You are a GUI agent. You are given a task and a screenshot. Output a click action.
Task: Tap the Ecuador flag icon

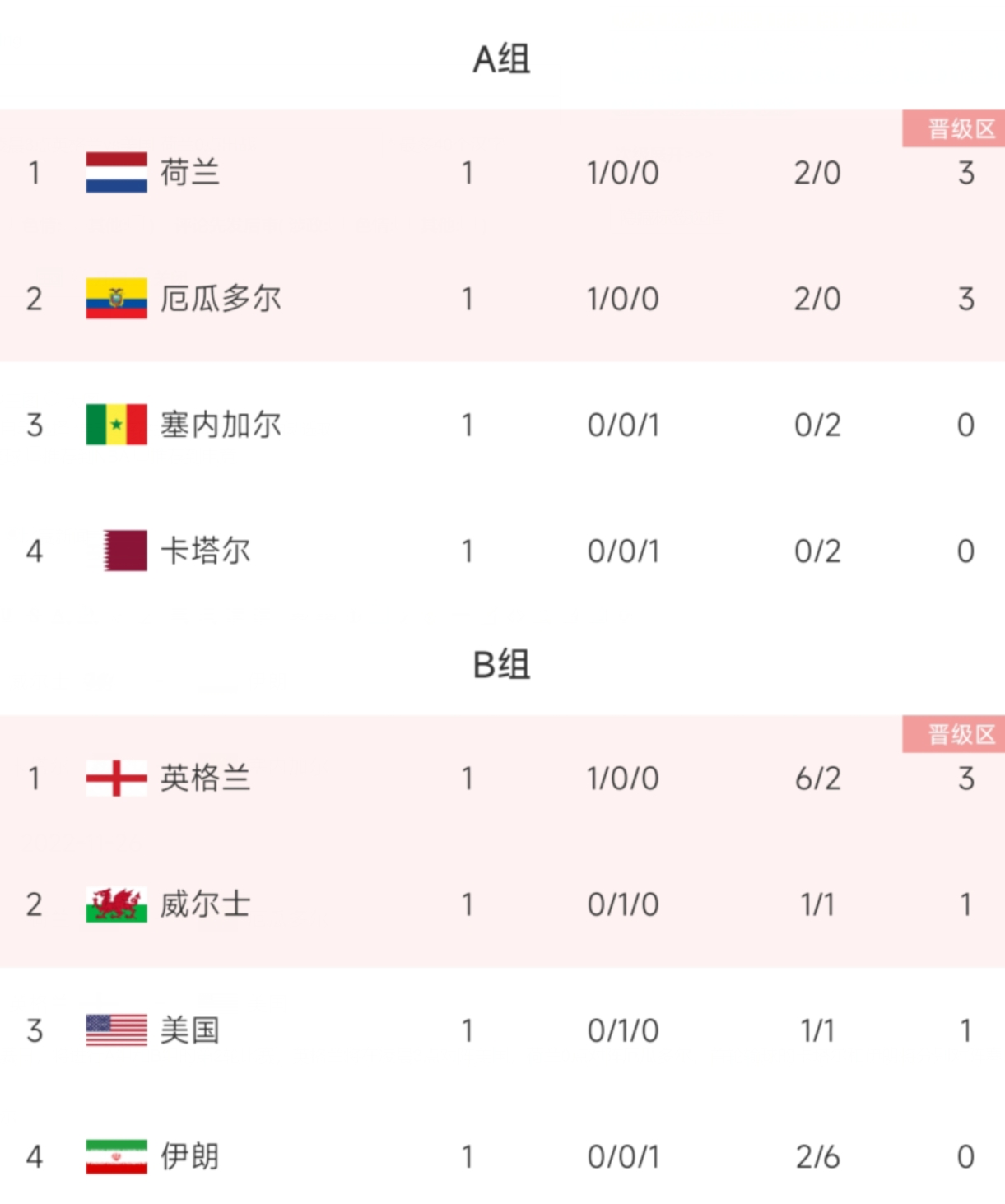click(x=116, y=299)
